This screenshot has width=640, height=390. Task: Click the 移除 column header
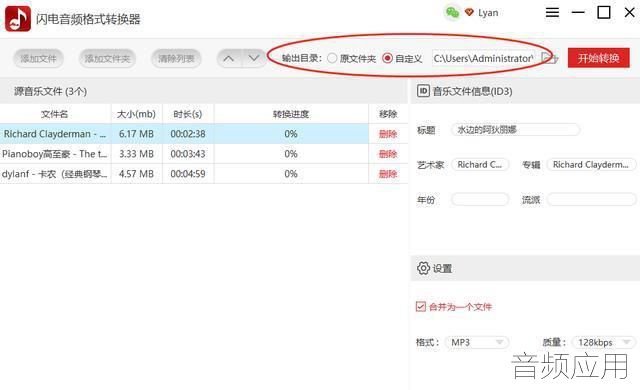[x=388, y=114]
